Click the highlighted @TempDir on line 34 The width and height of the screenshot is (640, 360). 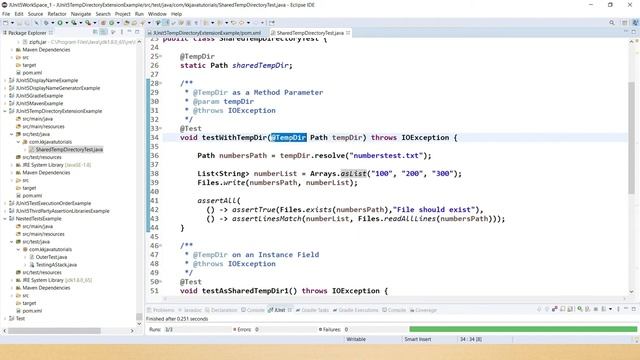289,138
